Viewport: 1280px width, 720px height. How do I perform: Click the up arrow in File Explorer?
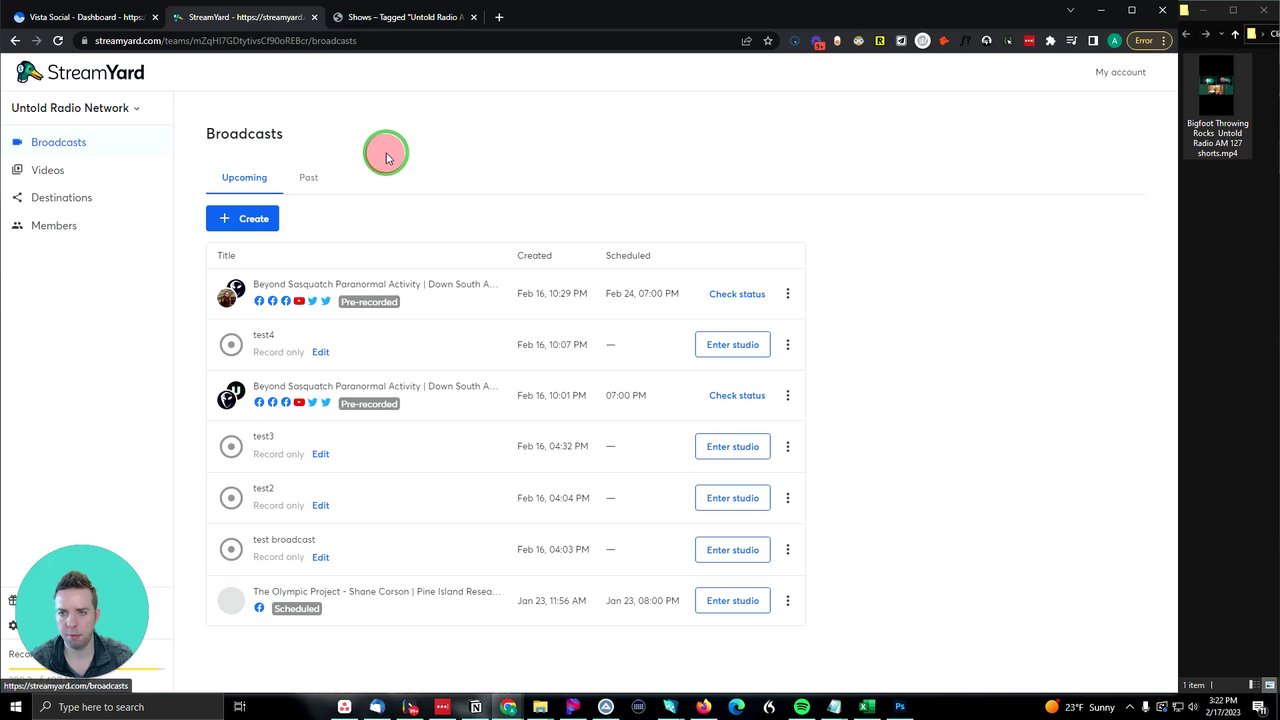[1235, 34]
